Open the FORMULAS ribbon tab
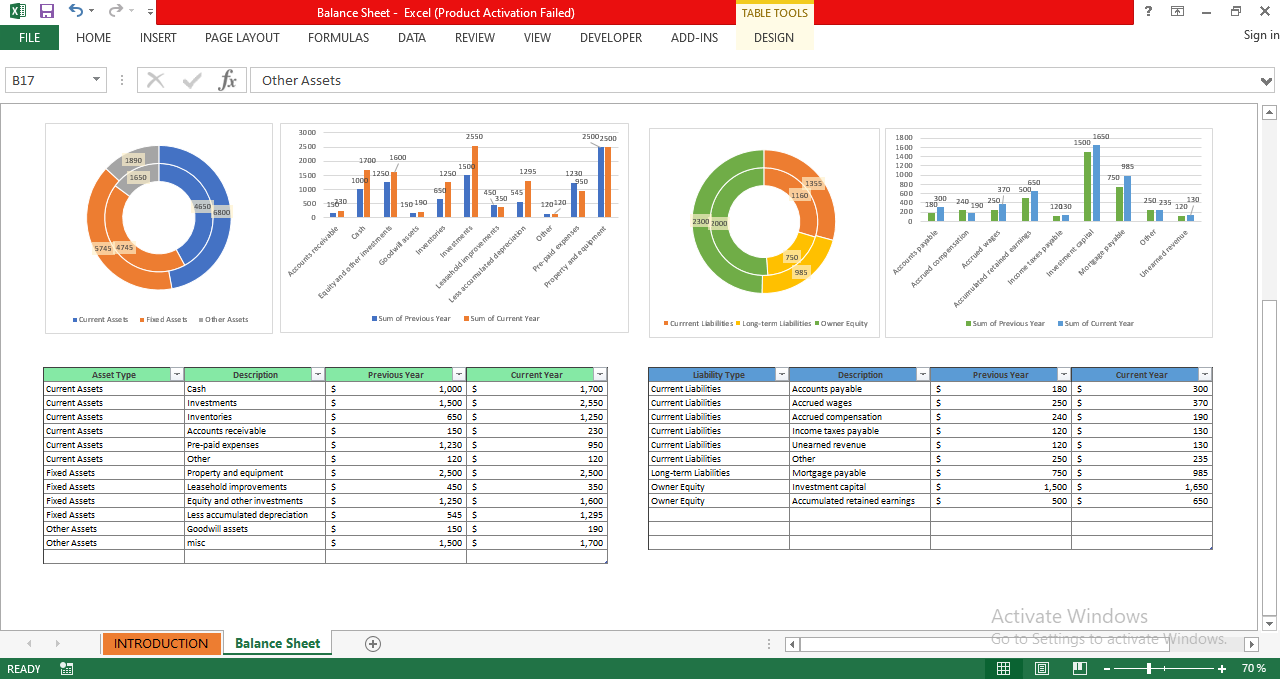 point(338,38)
